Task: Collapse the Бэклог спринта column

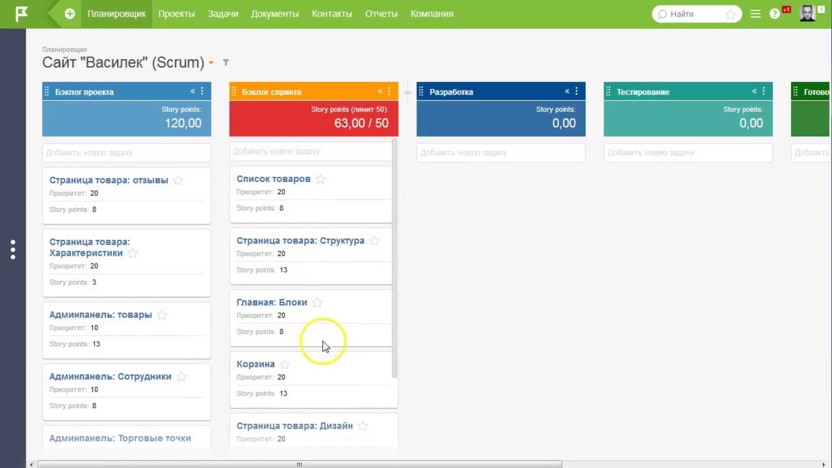Action: click(x=380, y=91)
